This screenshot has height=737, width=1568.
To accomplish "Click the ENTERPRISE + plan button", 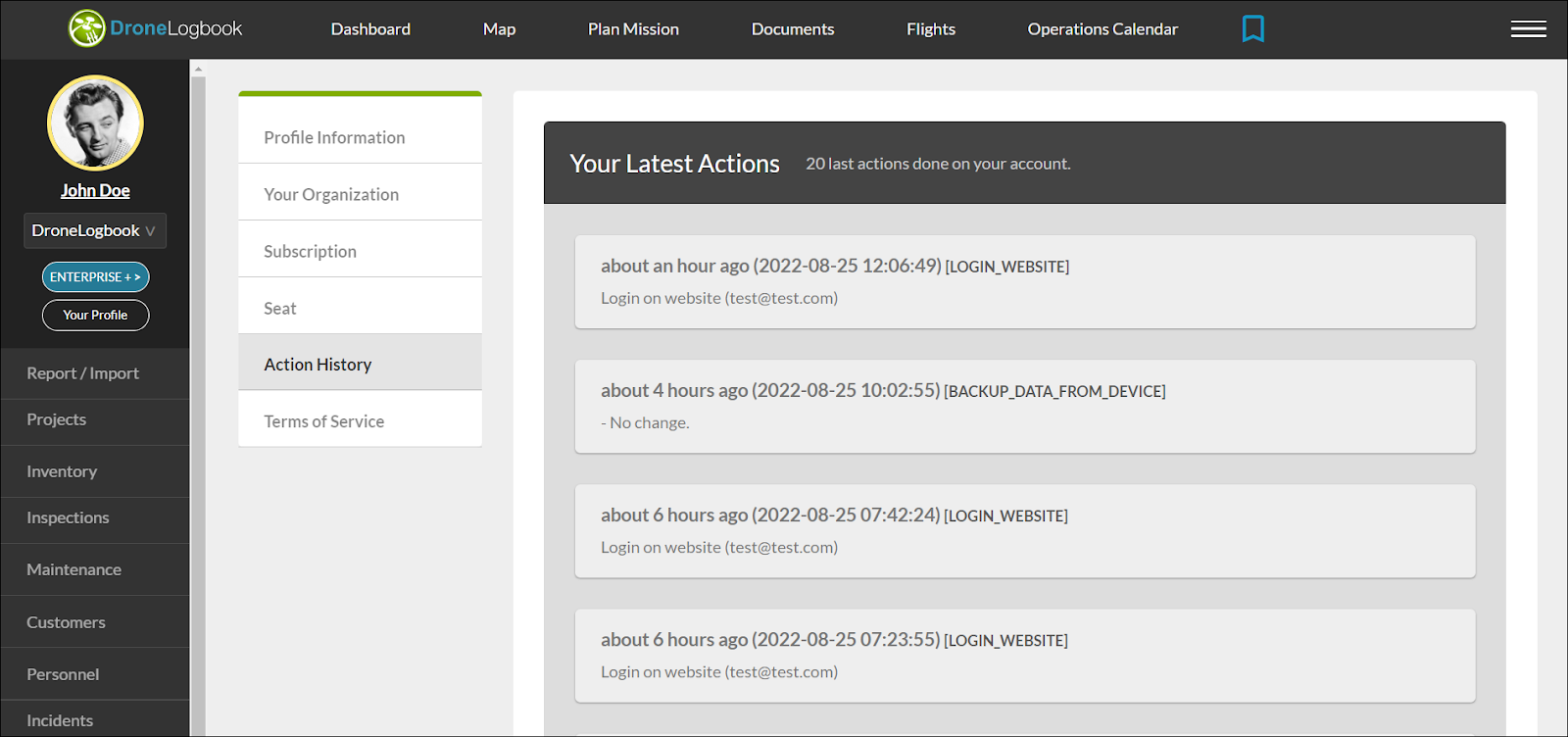I will [x=95, y=277].
